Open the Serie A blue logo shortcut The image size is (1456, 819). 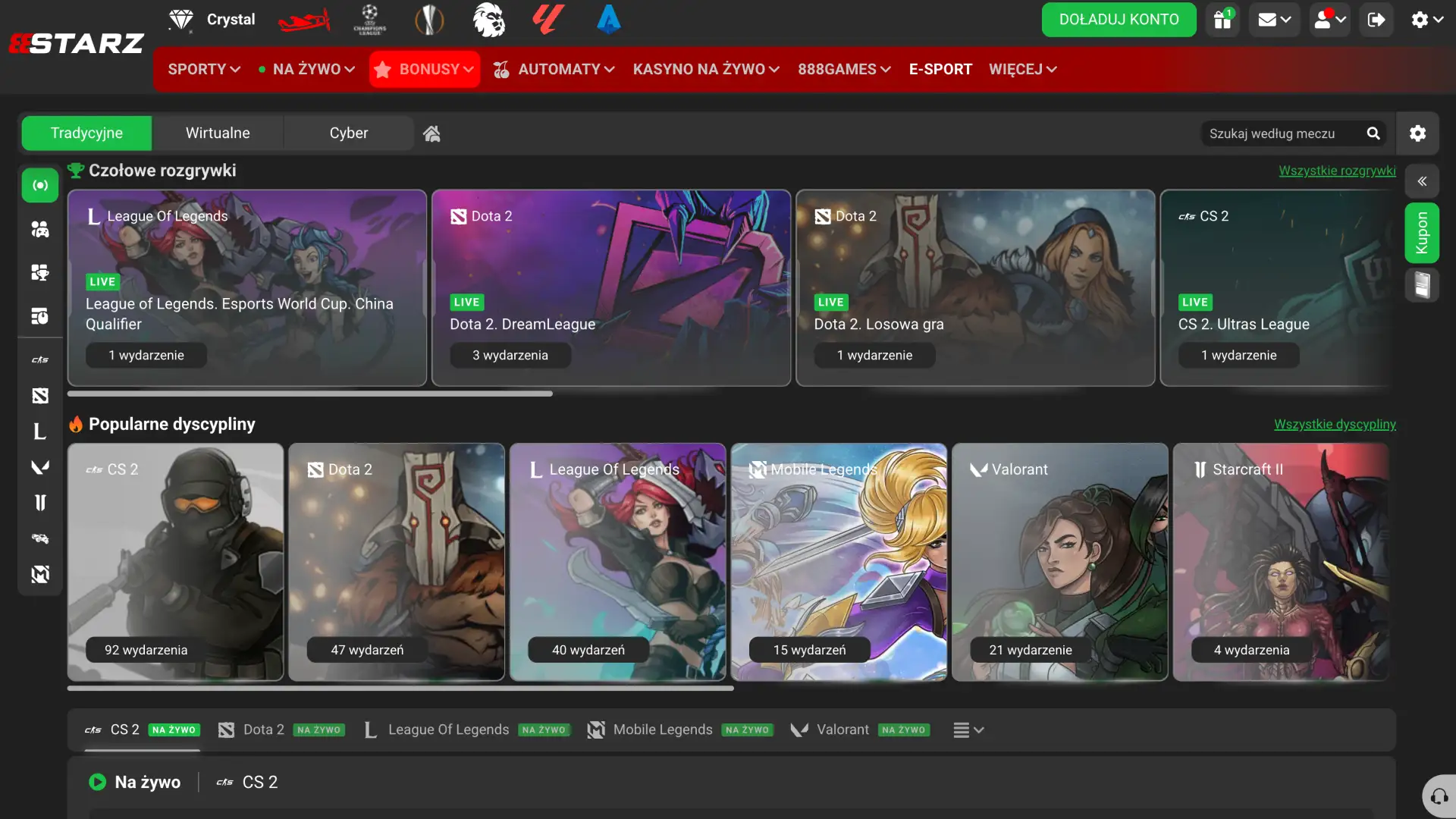point(608,20)
